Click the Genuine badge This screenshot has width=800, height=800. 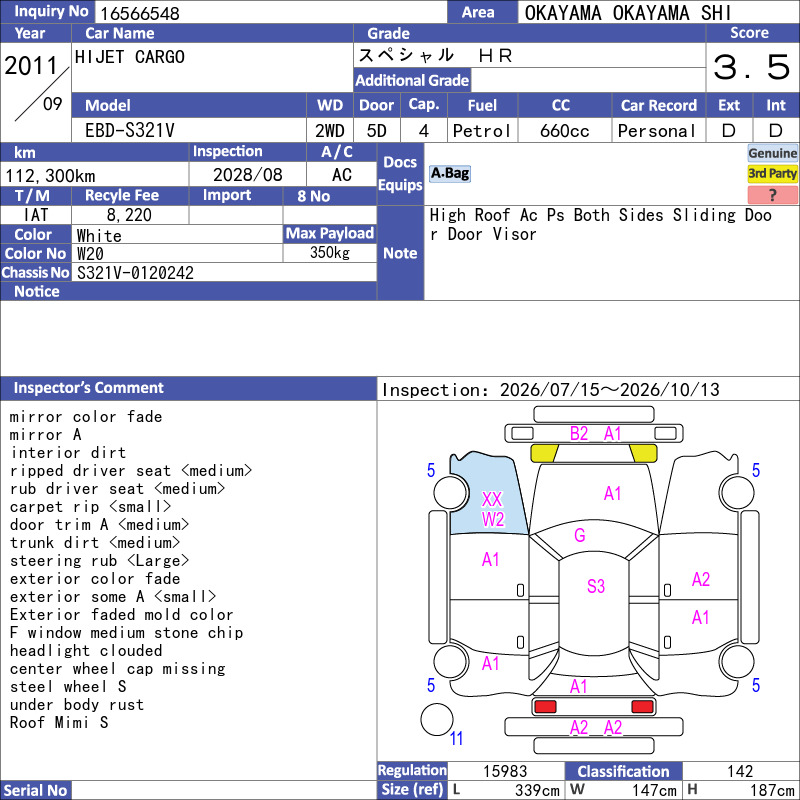(772, 153)
